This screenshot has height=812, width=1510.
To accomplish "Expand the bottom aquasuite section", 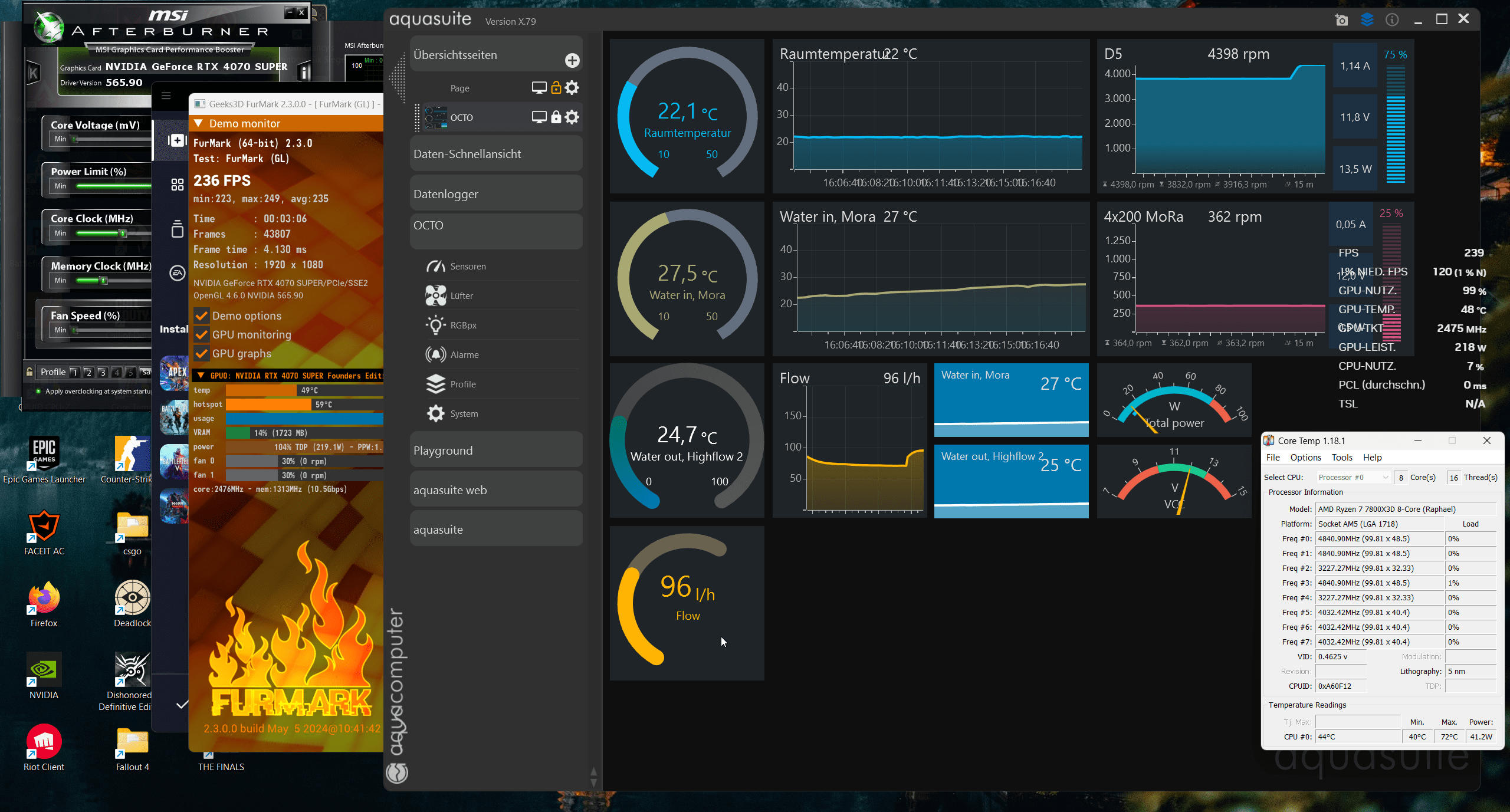I will point(495,530).
